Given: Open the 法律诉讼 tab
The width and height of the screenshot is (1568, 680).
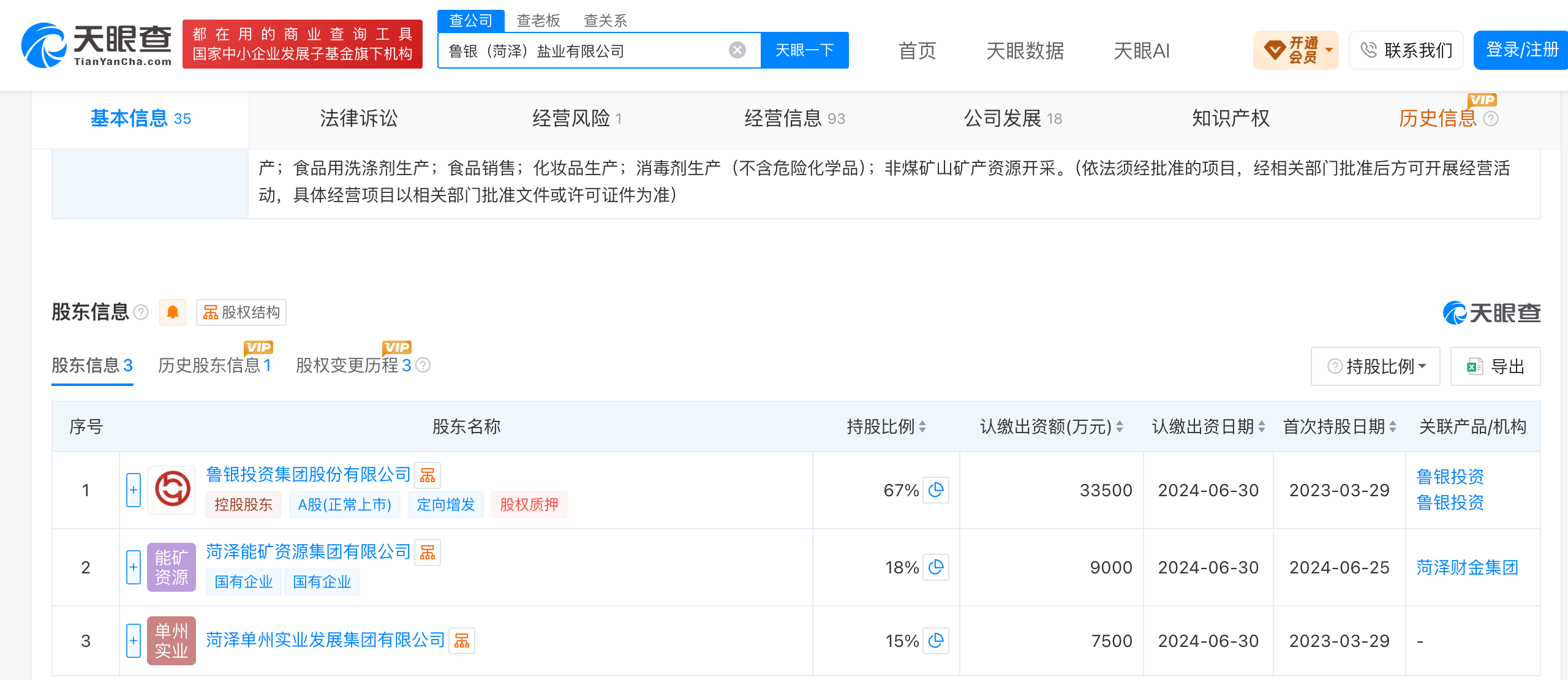Looking at the screenshot, I should pos(359,118).
